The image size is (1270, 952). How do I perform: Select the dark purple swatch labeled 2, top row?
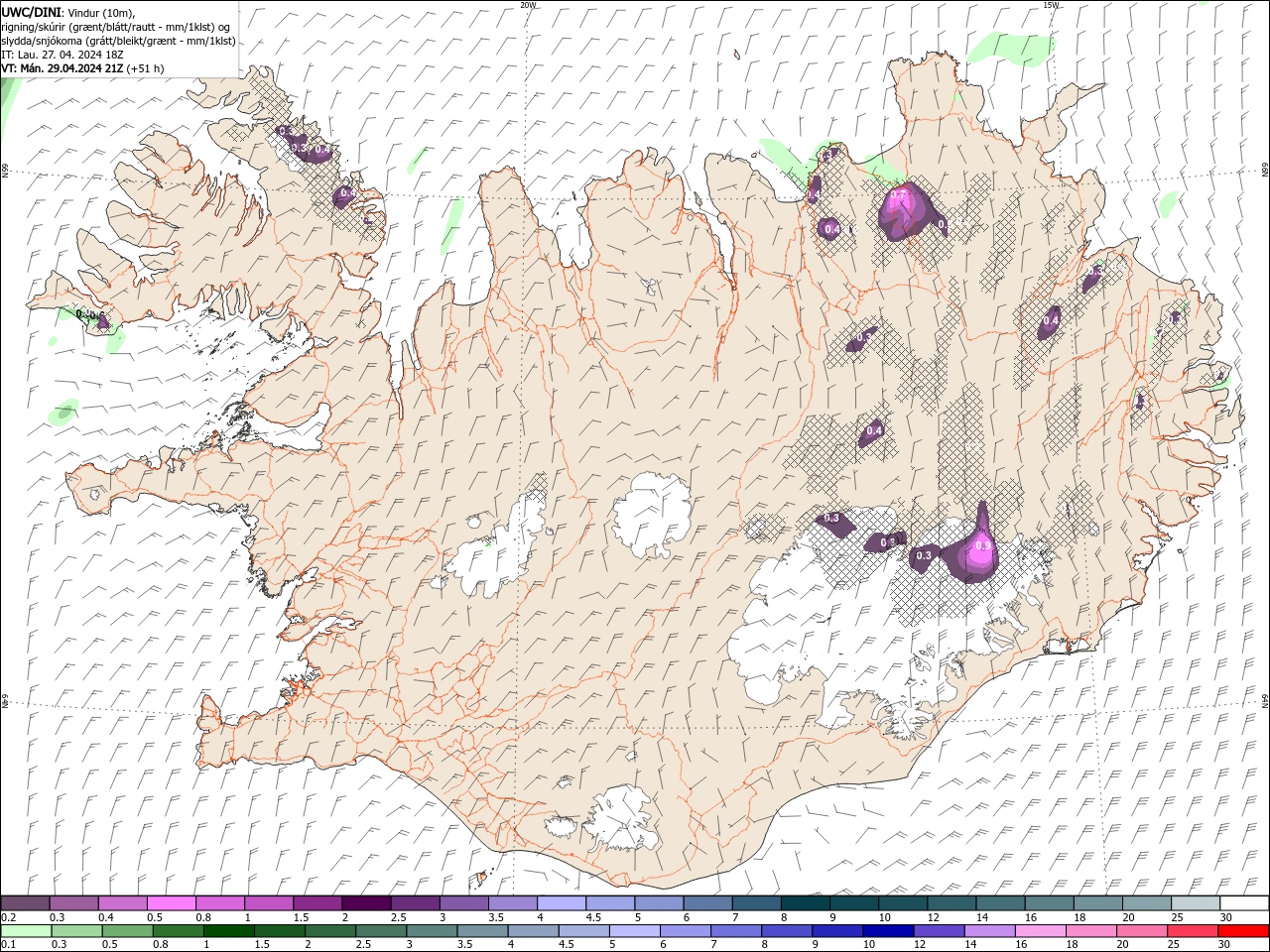coord(366,903)
